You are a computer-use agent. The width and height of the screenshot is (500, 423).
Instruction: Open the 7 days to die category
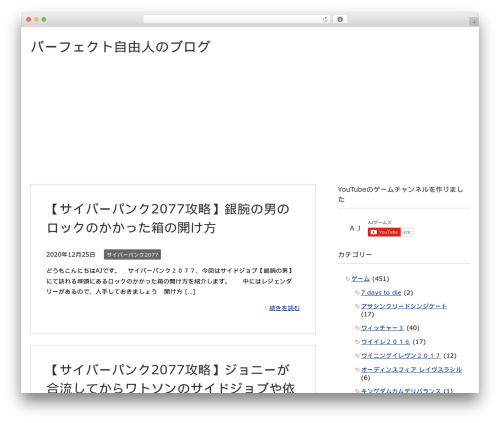click(381, 293)
